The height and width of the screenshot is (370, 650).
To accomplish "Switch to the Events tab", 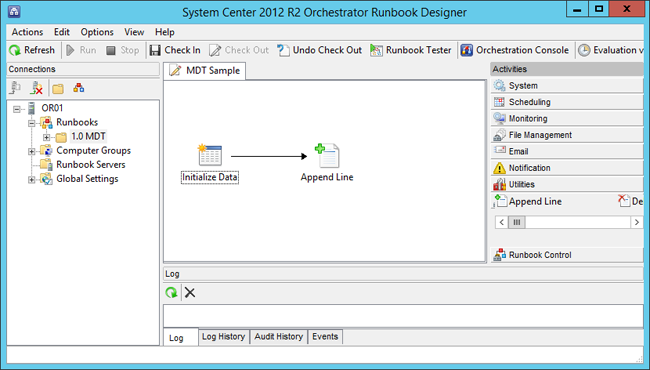I will (x=325, y=336).
